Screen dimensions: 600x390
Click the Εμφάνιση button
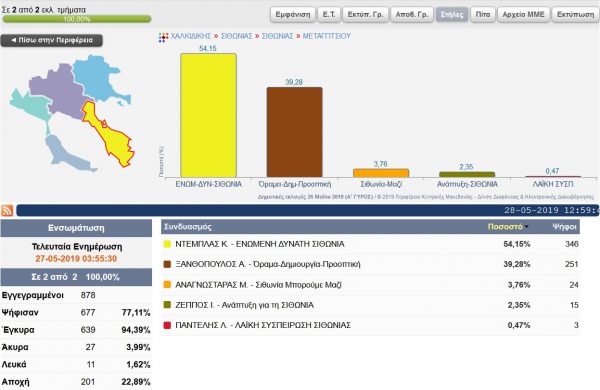coord(293,15)
